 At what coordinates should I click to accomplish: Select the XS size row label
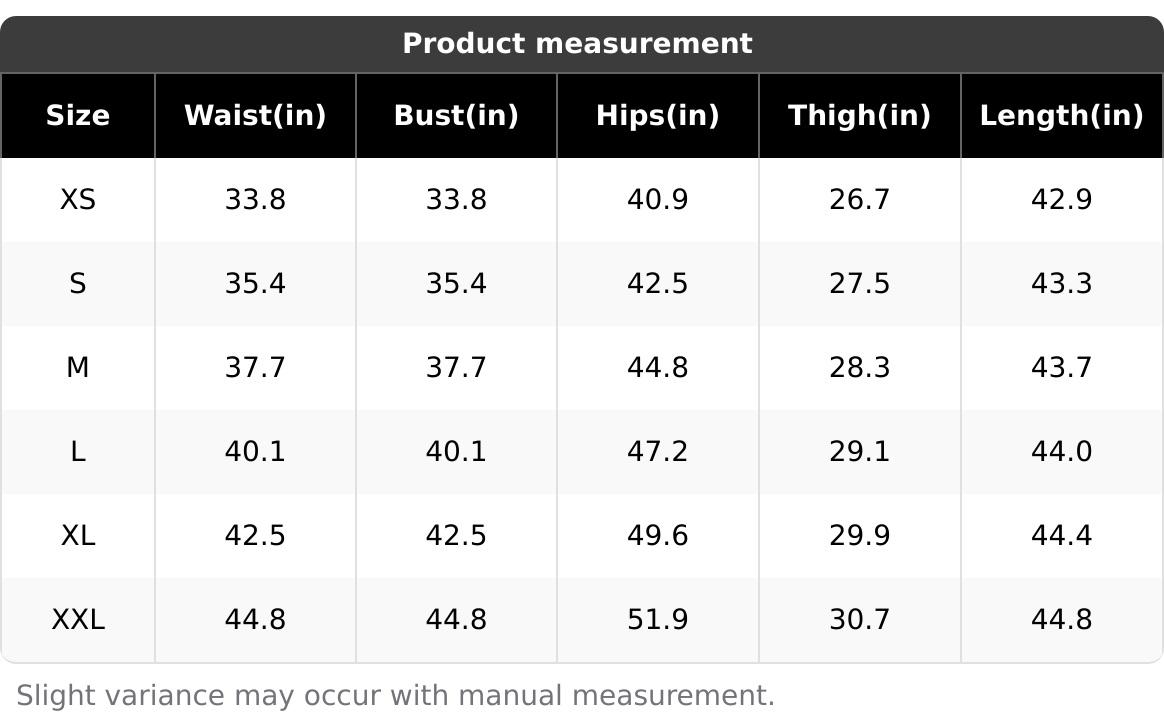(x=78, y=200)
